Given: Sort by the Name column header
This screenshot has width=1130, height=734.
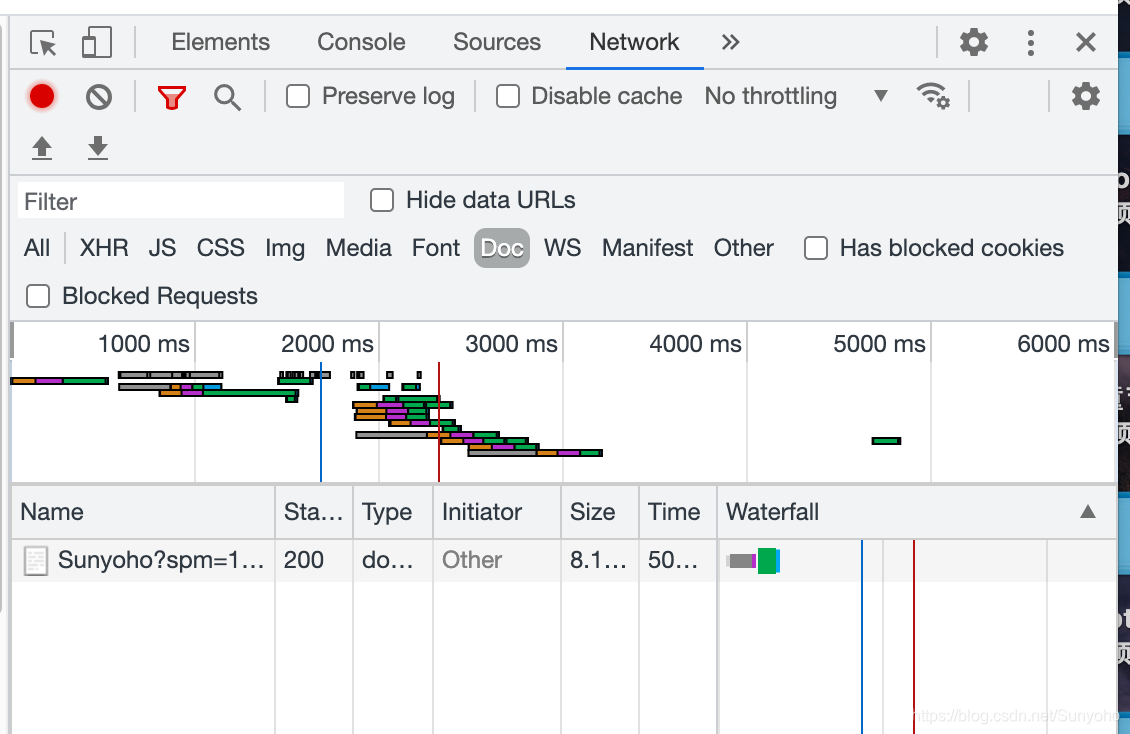Looking at the screenshot, I should point(143,512).
